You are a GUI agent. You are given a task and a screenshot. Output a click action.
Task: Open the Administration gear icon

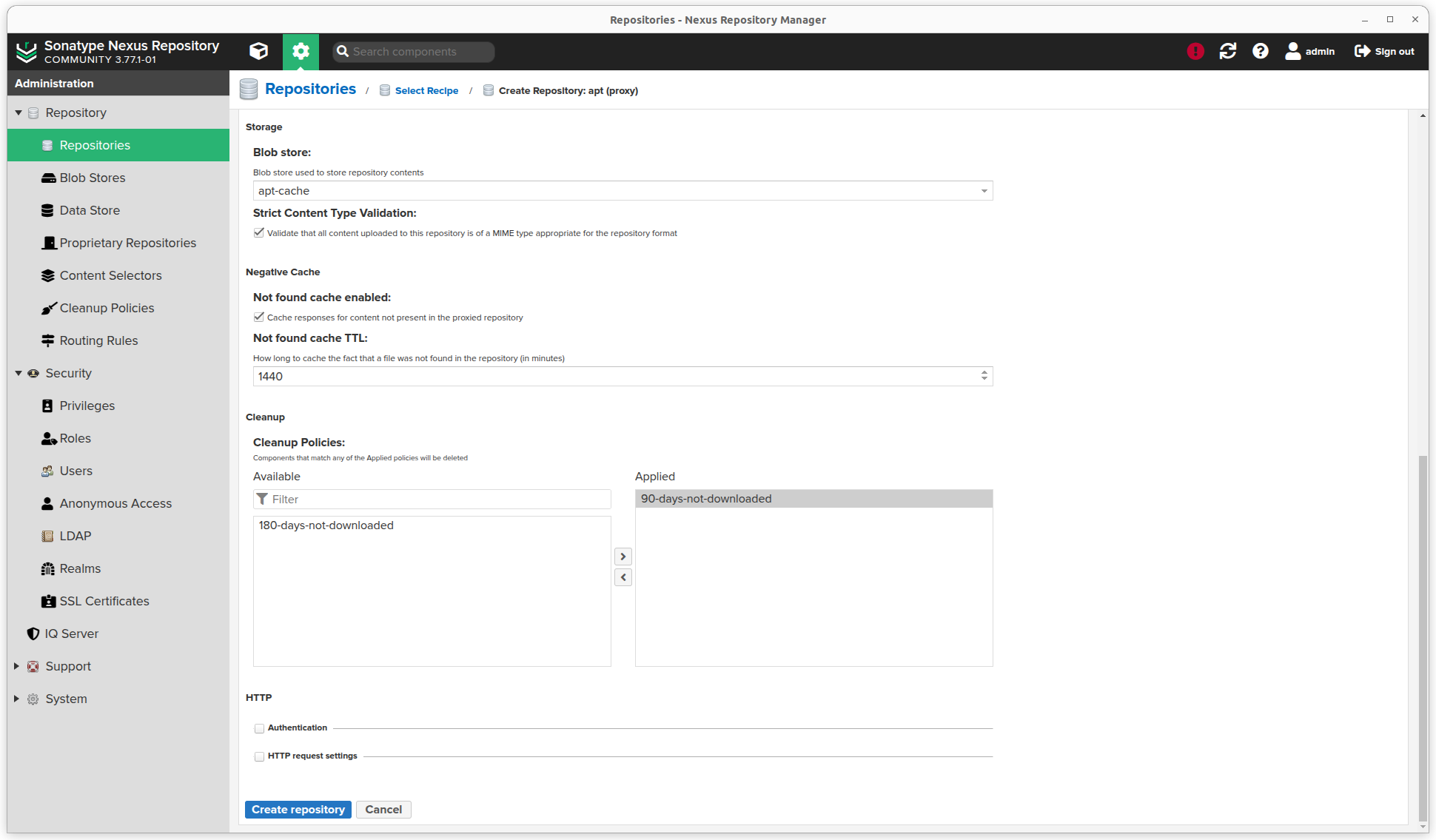301,51
